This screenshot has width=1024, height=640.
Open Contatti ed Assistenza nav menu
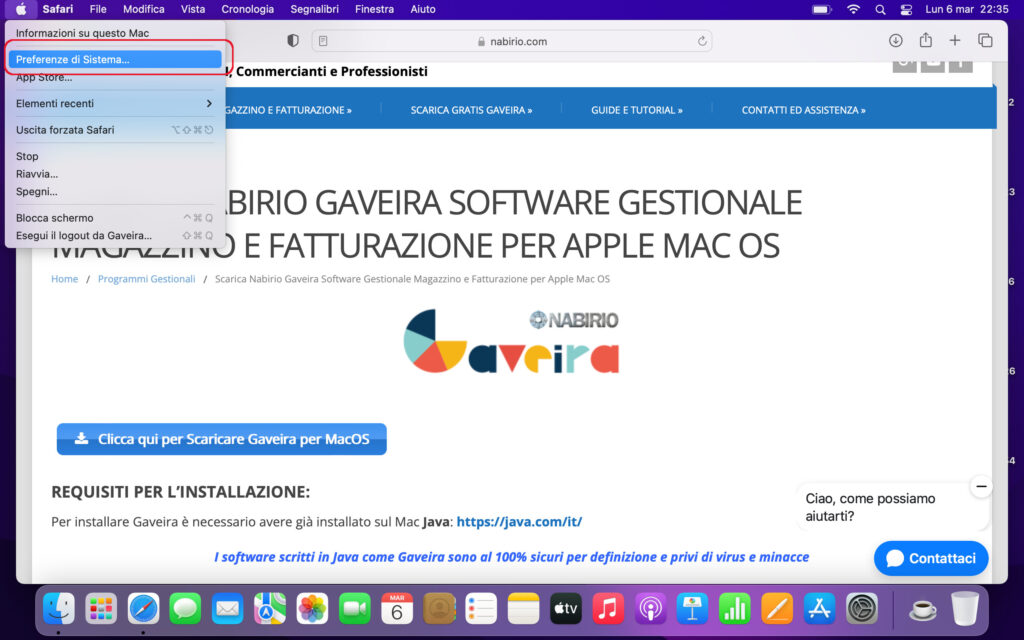point(803,110)
